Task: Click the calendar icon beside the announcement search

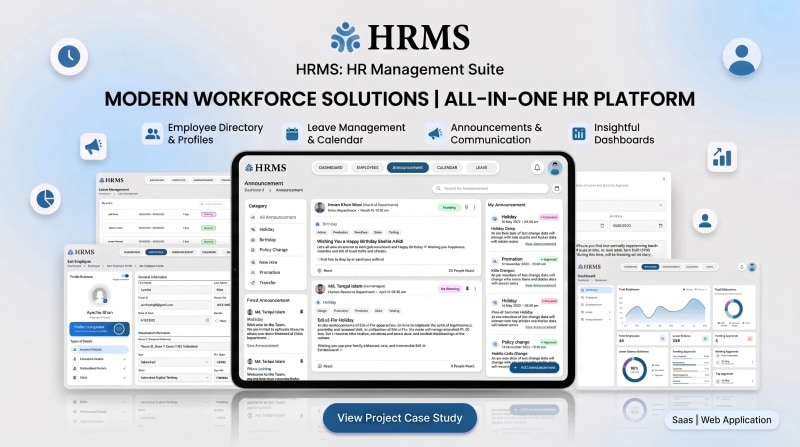Action: (557, 188)
